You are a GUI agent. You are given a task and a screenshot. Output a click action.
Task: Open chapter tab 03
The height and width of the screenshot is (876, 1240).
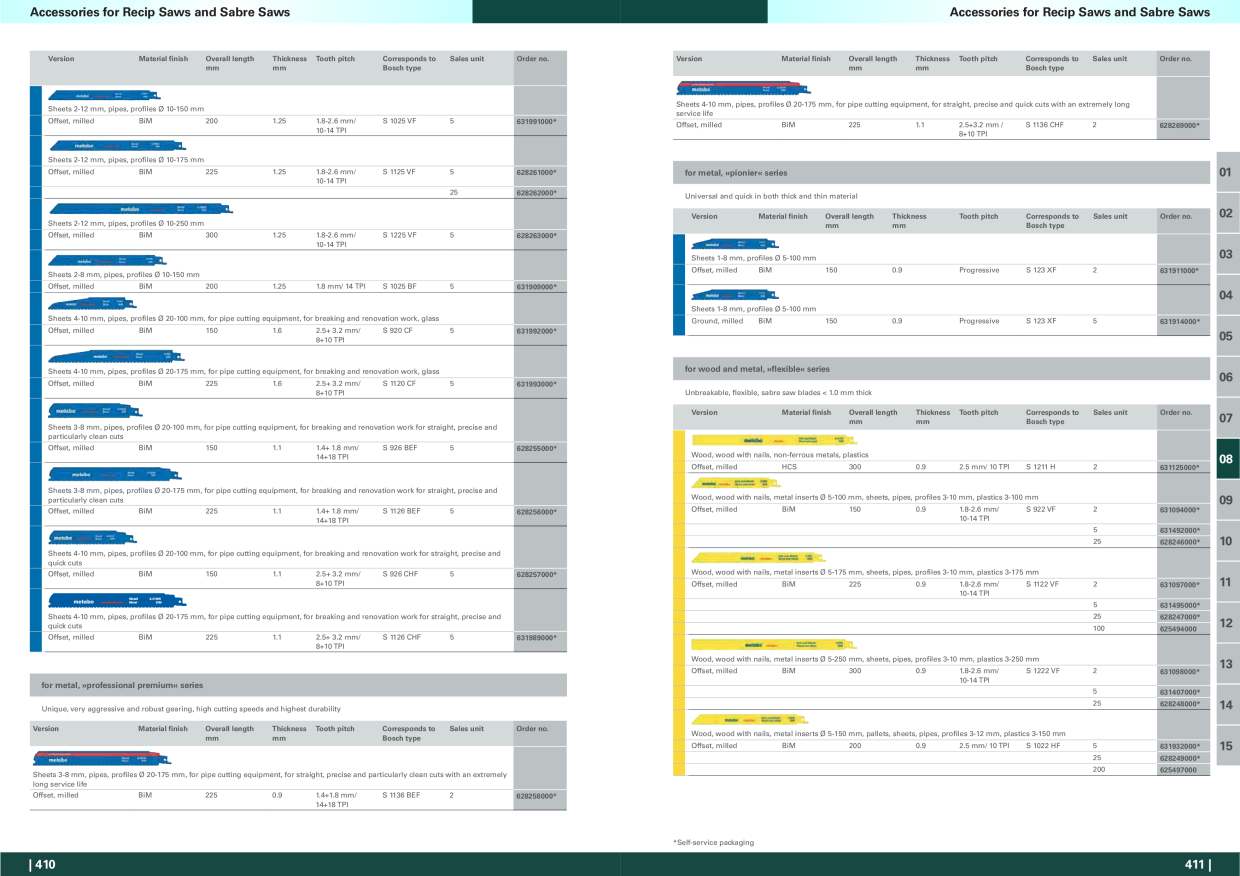[x=1226, y=254]
